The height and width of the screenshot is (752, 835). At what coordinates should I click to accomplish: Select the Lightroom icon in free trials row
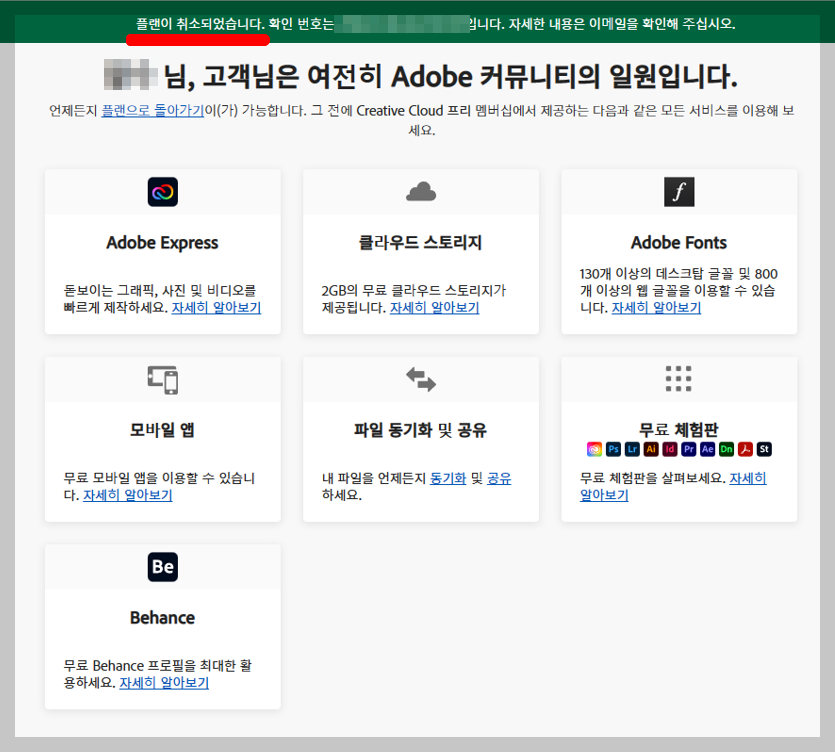pos(632,449)
